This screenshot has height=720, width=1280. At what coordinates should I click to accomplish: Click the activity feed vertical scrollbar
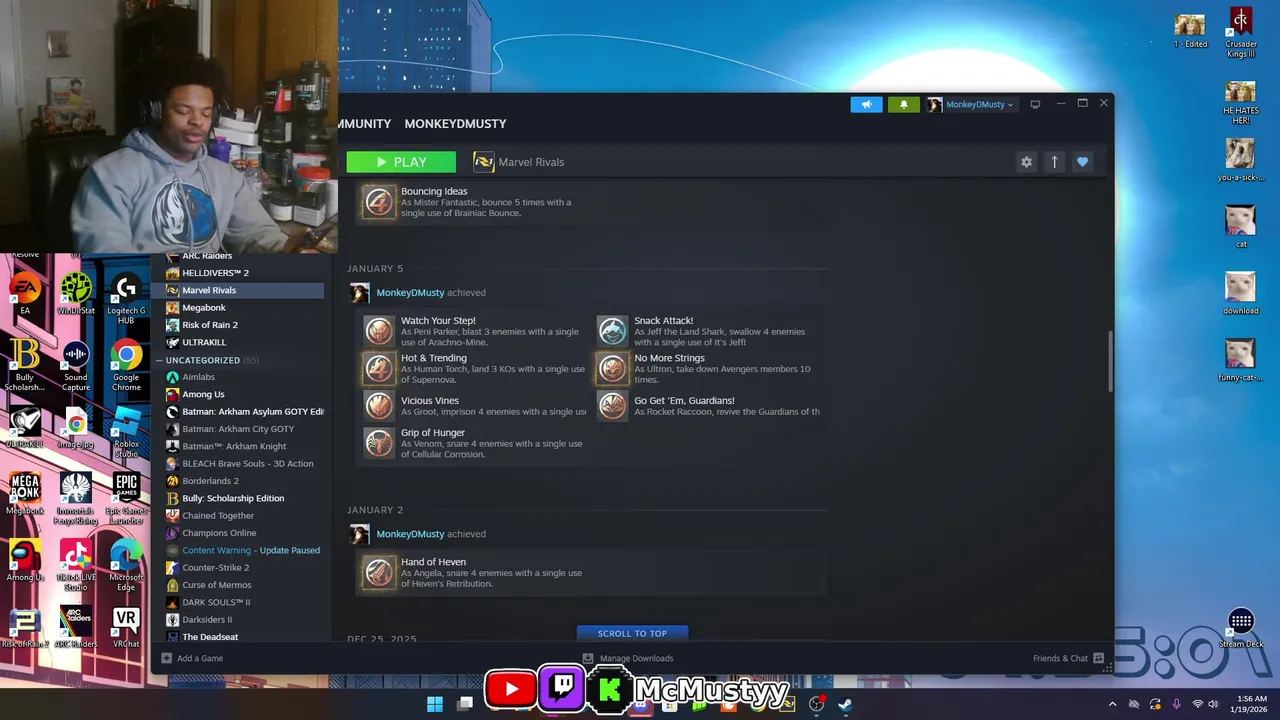click(x=1108, y=362)
